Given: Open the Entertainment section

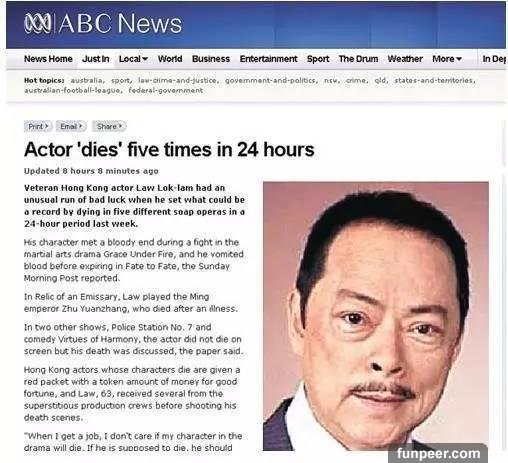Looking at the screenshot, I should click(268, 59).
